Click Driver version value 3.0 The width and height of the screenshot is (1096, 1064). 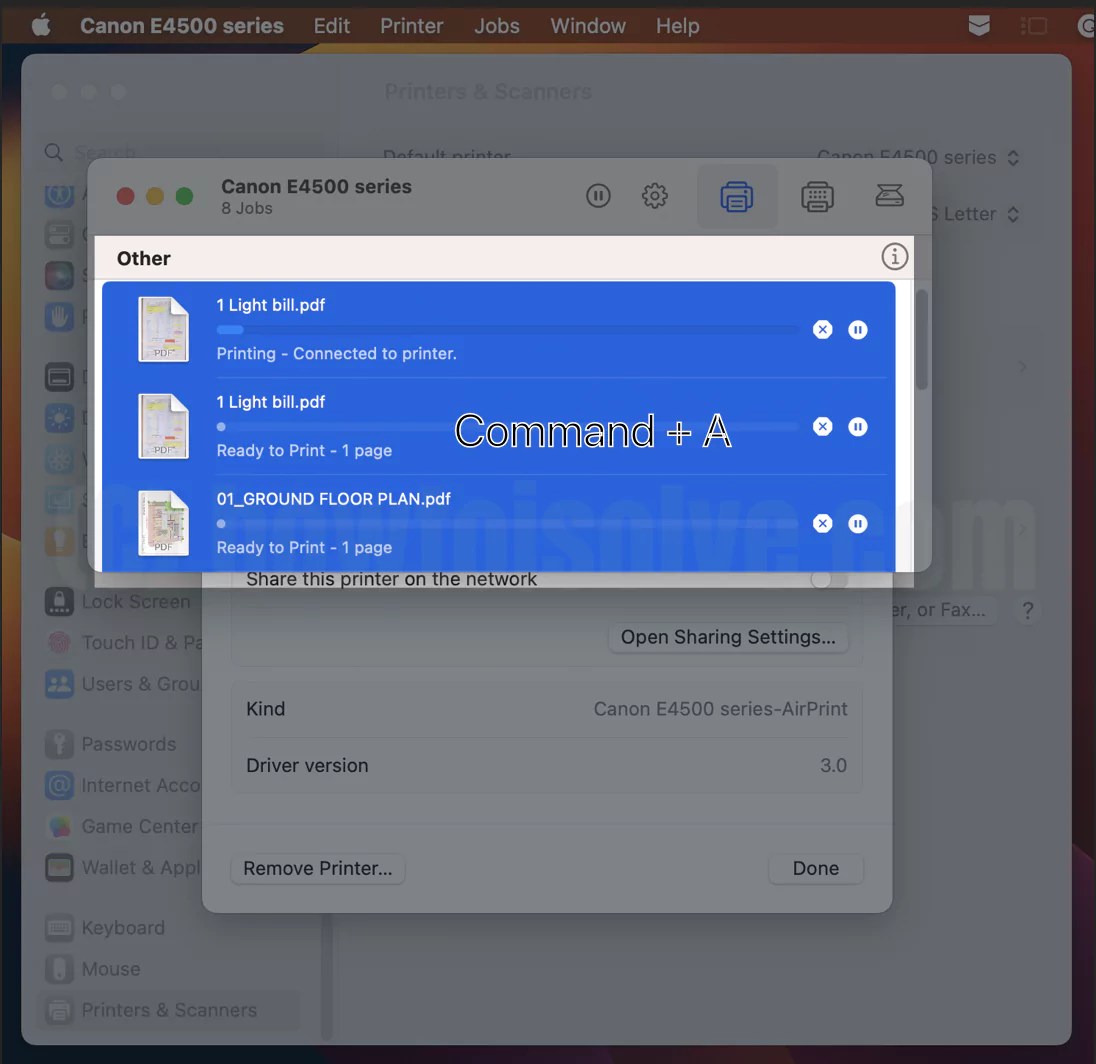tap(833, 765)
